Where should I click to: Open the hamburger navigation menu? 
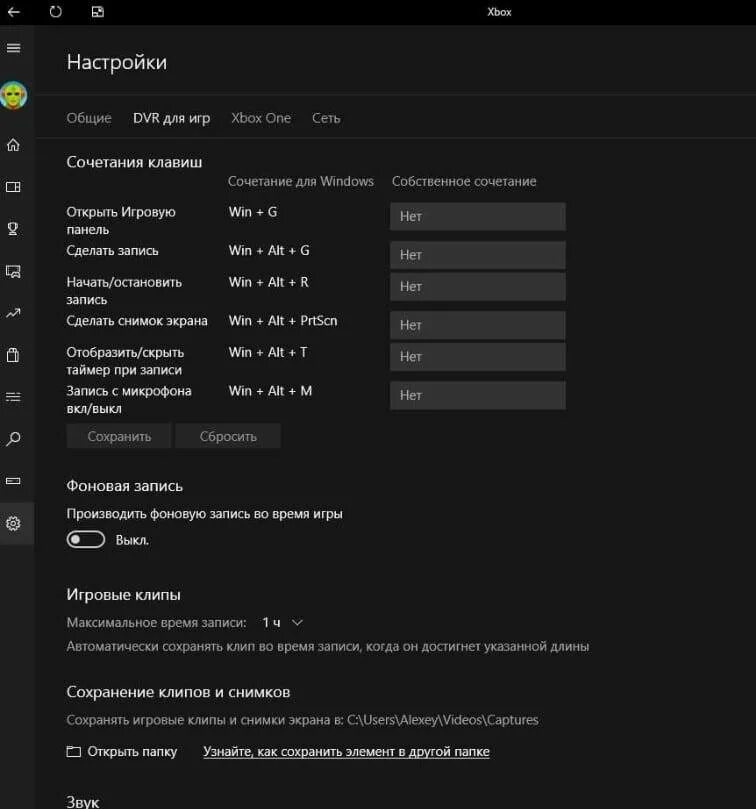pyautogui.click(x=14, y=48)
